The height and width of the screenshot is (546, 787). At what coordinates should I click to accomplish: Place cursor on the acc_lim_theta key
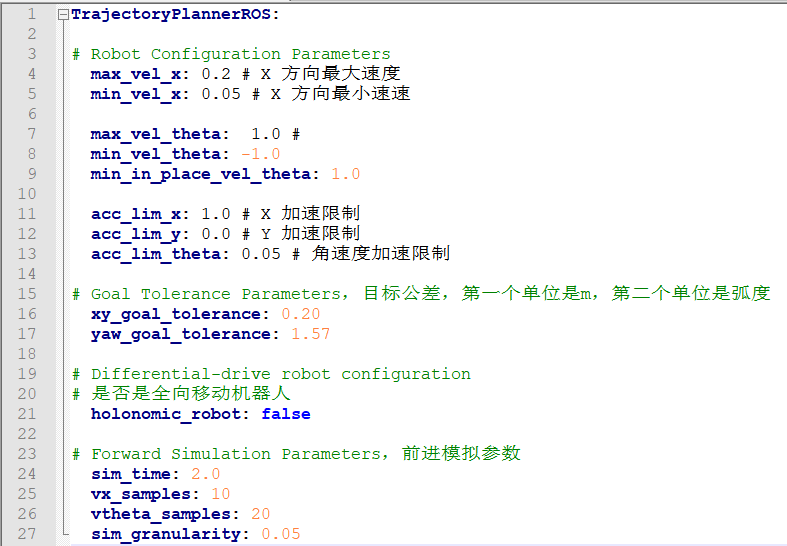[155, 254]
